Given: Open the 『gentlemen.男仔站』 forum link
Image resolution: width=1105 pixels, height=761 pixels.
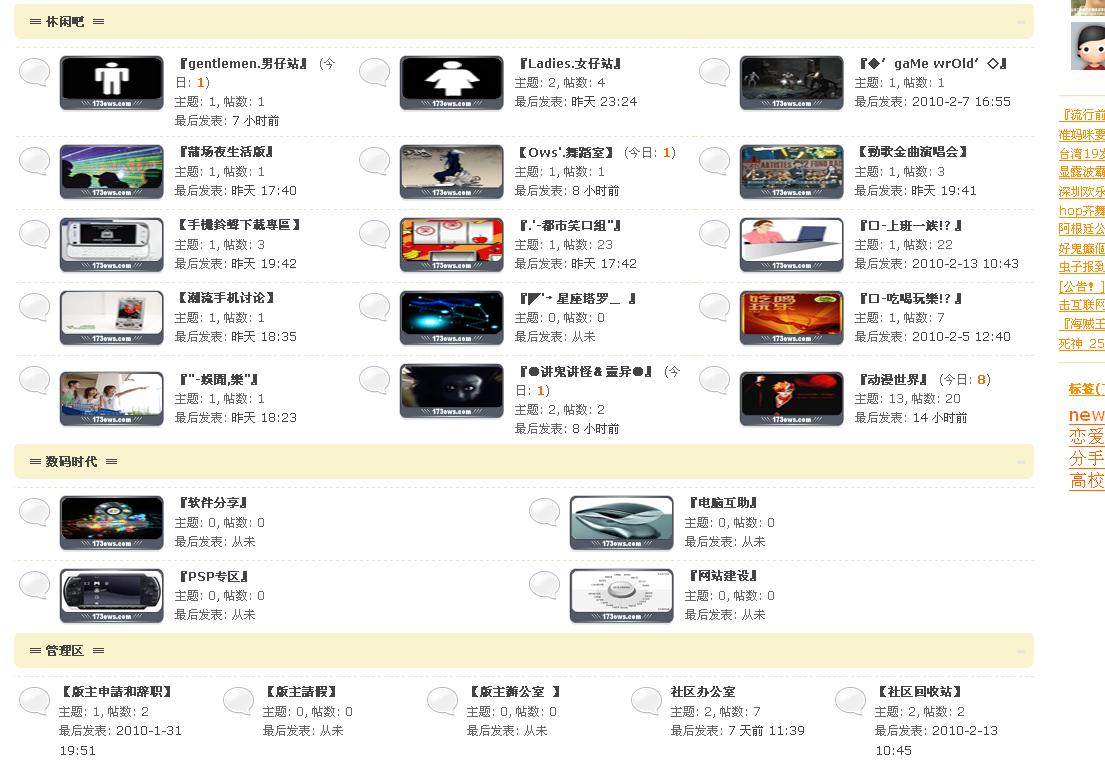Looking at the screenshot, I should pyautogui.click(x=244, y=63).
